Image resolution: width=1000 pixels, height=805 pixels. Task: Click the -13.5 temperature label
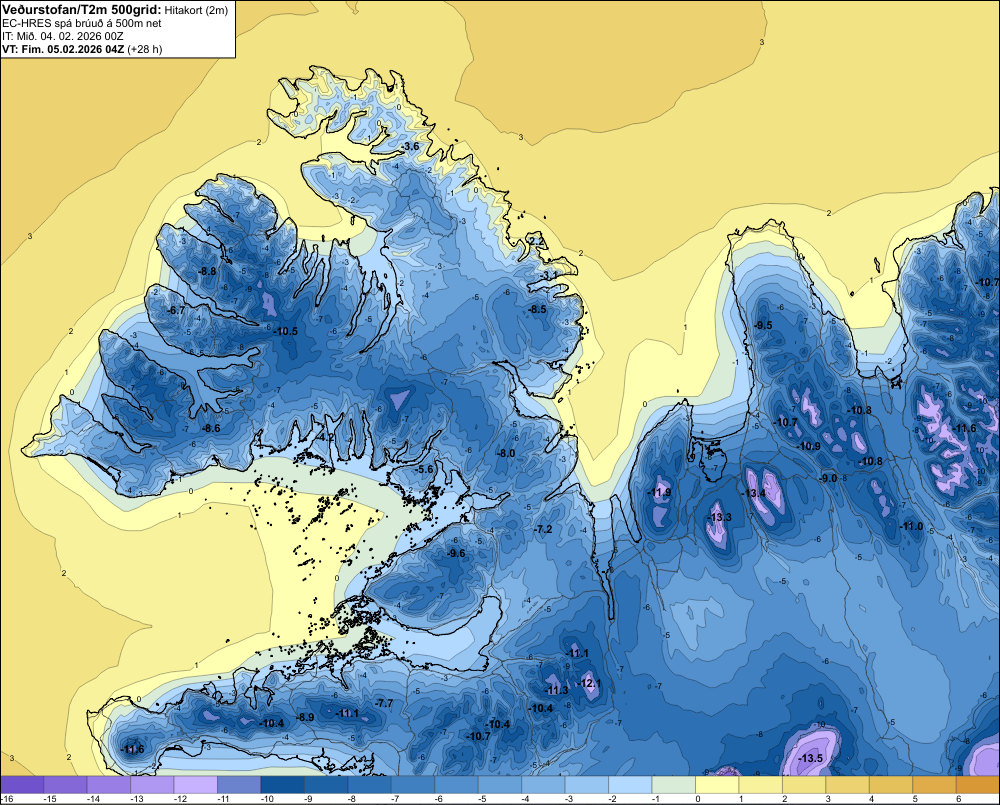coord(811,758)
